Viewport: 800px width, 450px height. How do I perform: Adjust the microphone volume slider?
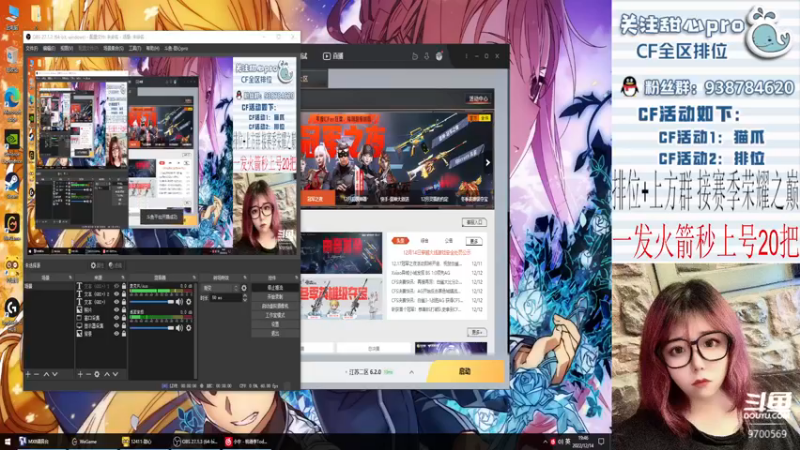[x=152, y=302]
